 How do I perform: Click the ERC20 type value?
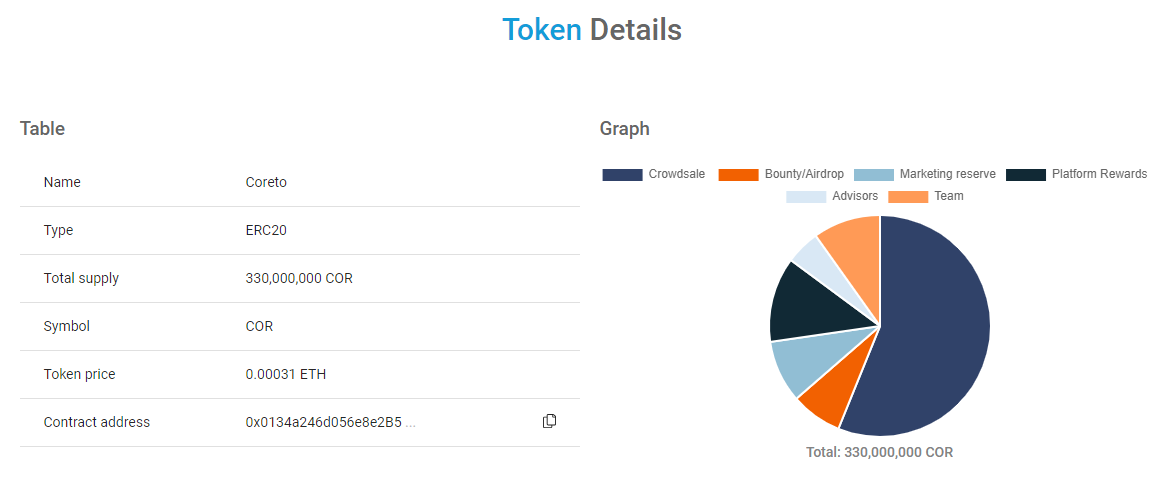click(x=266, y=230)
